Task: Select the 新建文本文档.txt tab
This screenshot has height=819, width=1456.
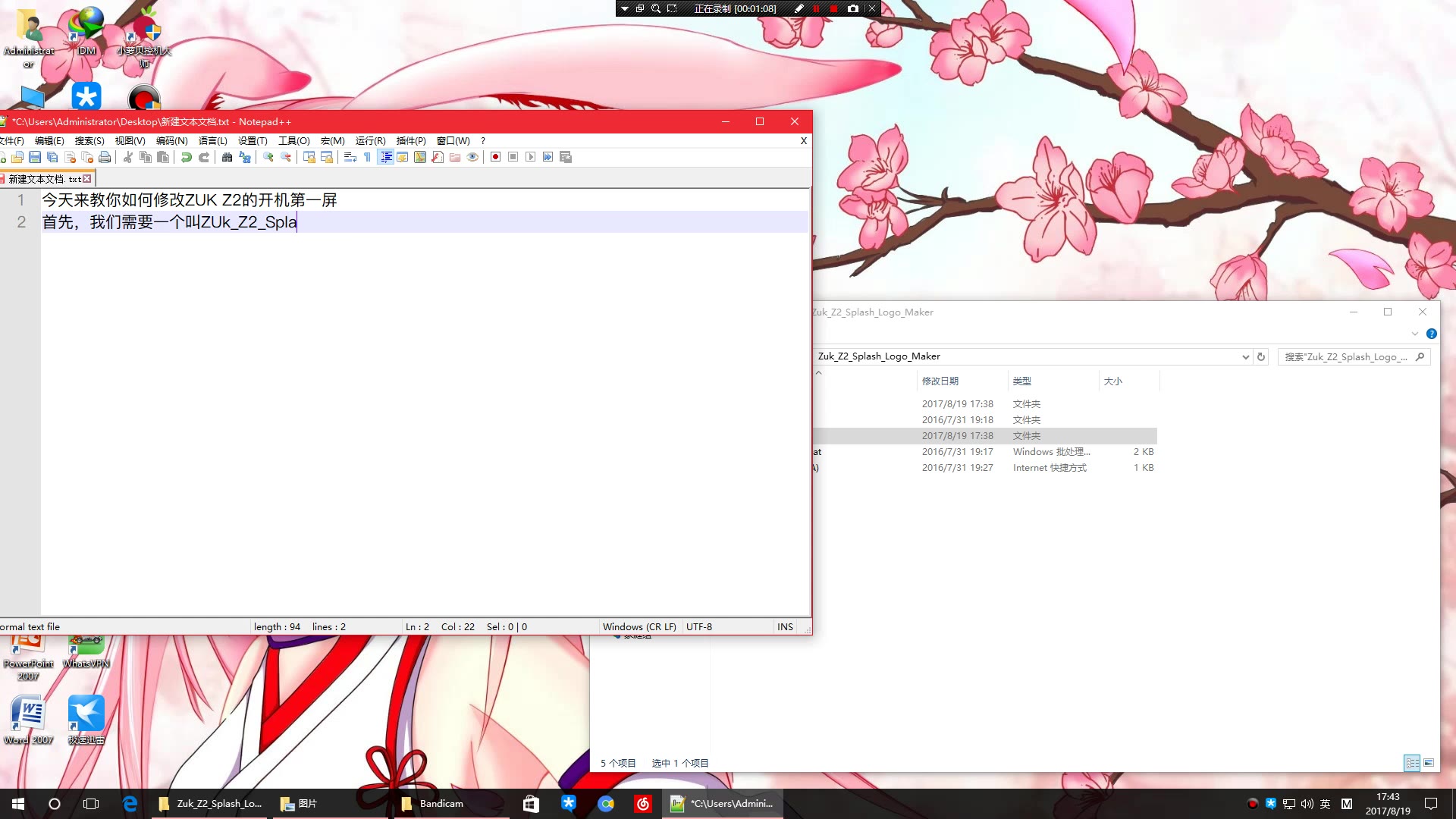Action: 44,179
